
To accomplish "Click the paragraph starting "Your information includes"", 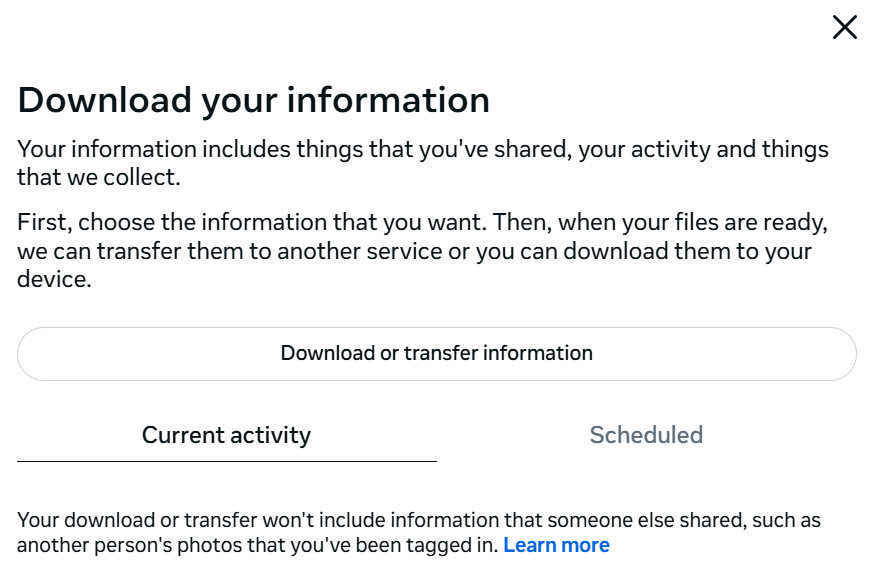I will pos(423,163).
